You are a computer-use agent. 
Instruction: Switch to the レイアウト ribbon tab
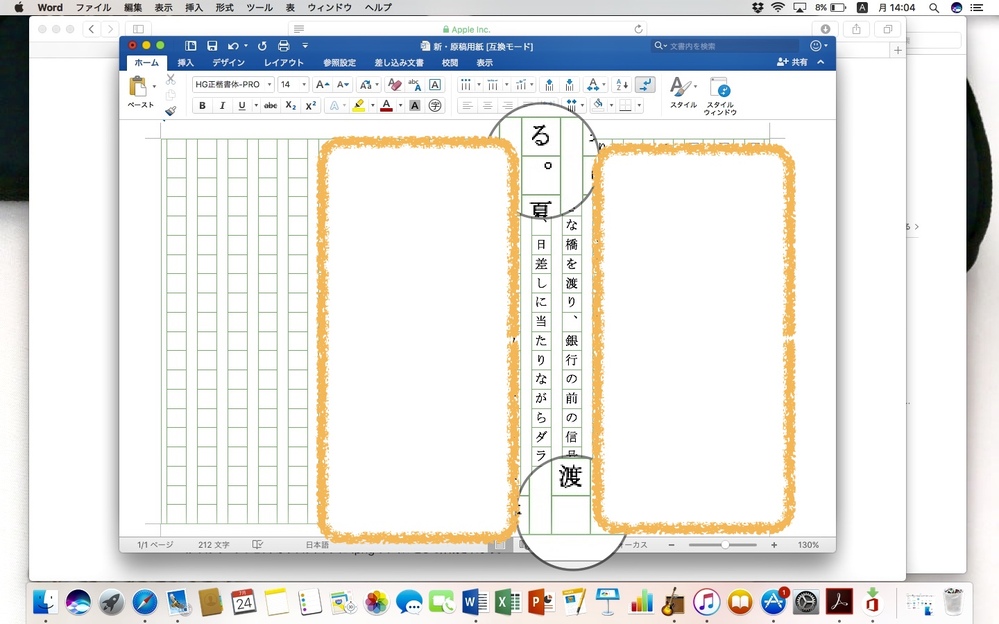click(x=283, y=63)
